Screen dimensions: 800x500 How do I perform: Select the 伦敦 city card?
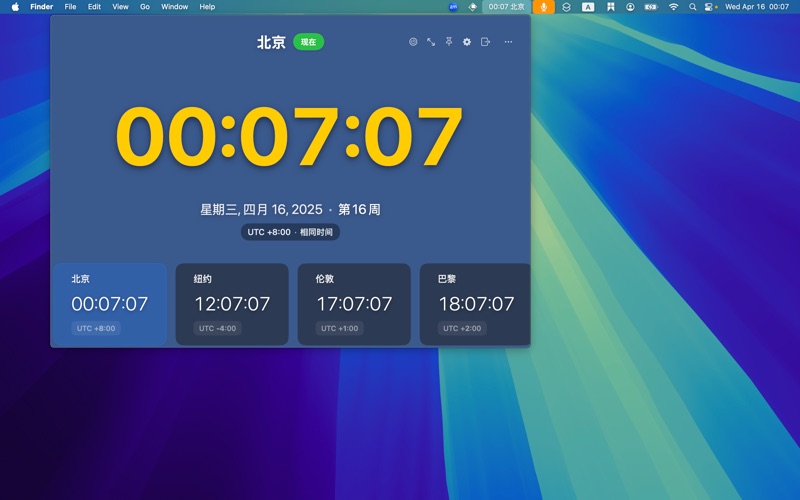click(x=354, y=304)
